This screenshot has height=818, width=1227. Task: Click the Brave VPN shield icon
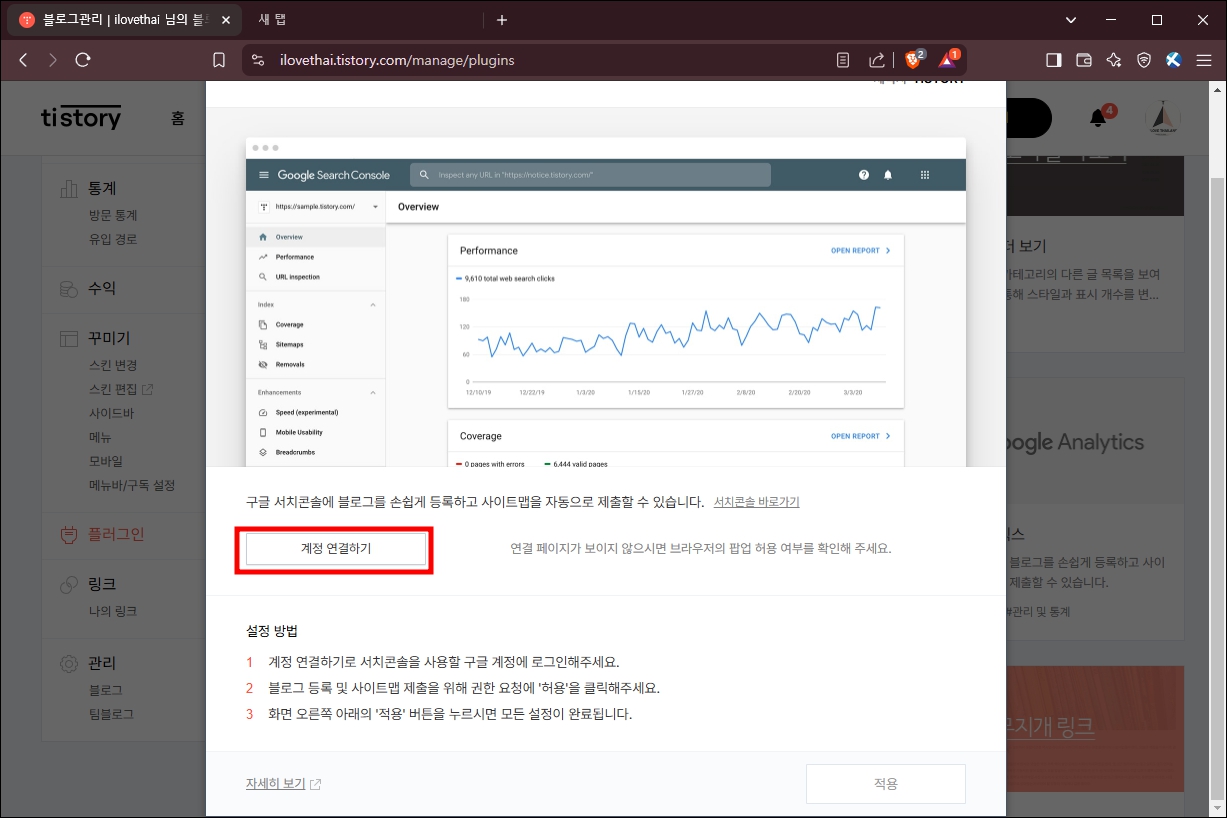click(x=1143, y=60)
